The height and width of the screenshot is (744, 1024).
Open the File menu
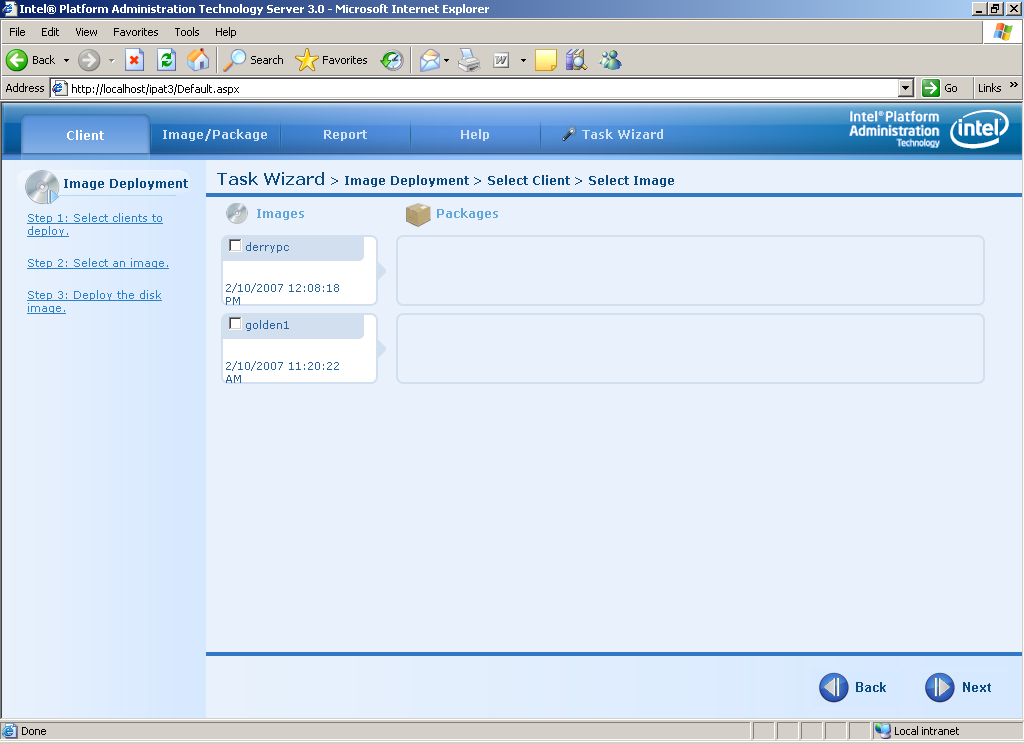tap(17, 32)
